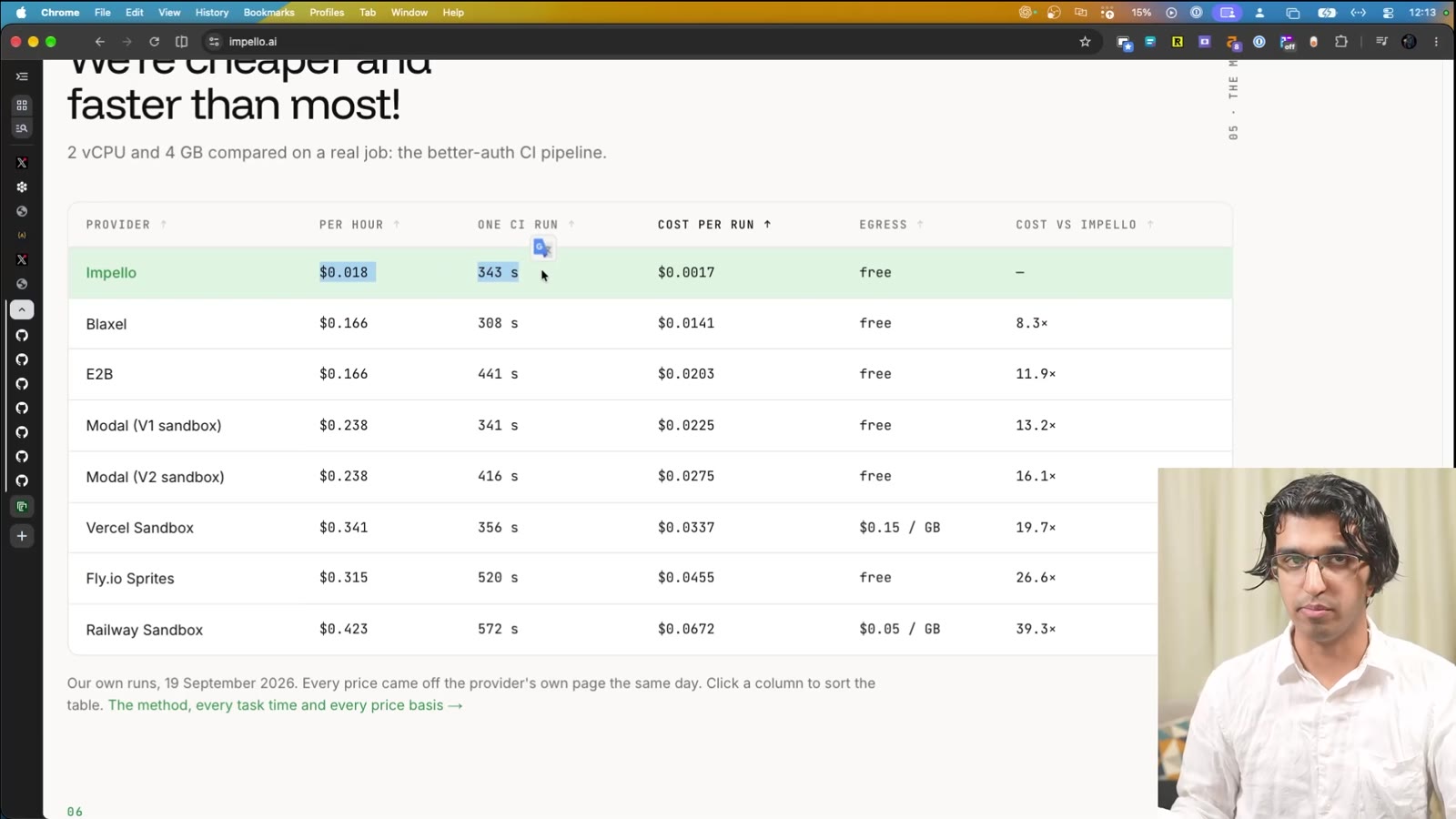Image resolution: width=1456 pixels, height=819 pixels.
Task: Open the Bookmarks menu
Action: [x=268, y=13]
